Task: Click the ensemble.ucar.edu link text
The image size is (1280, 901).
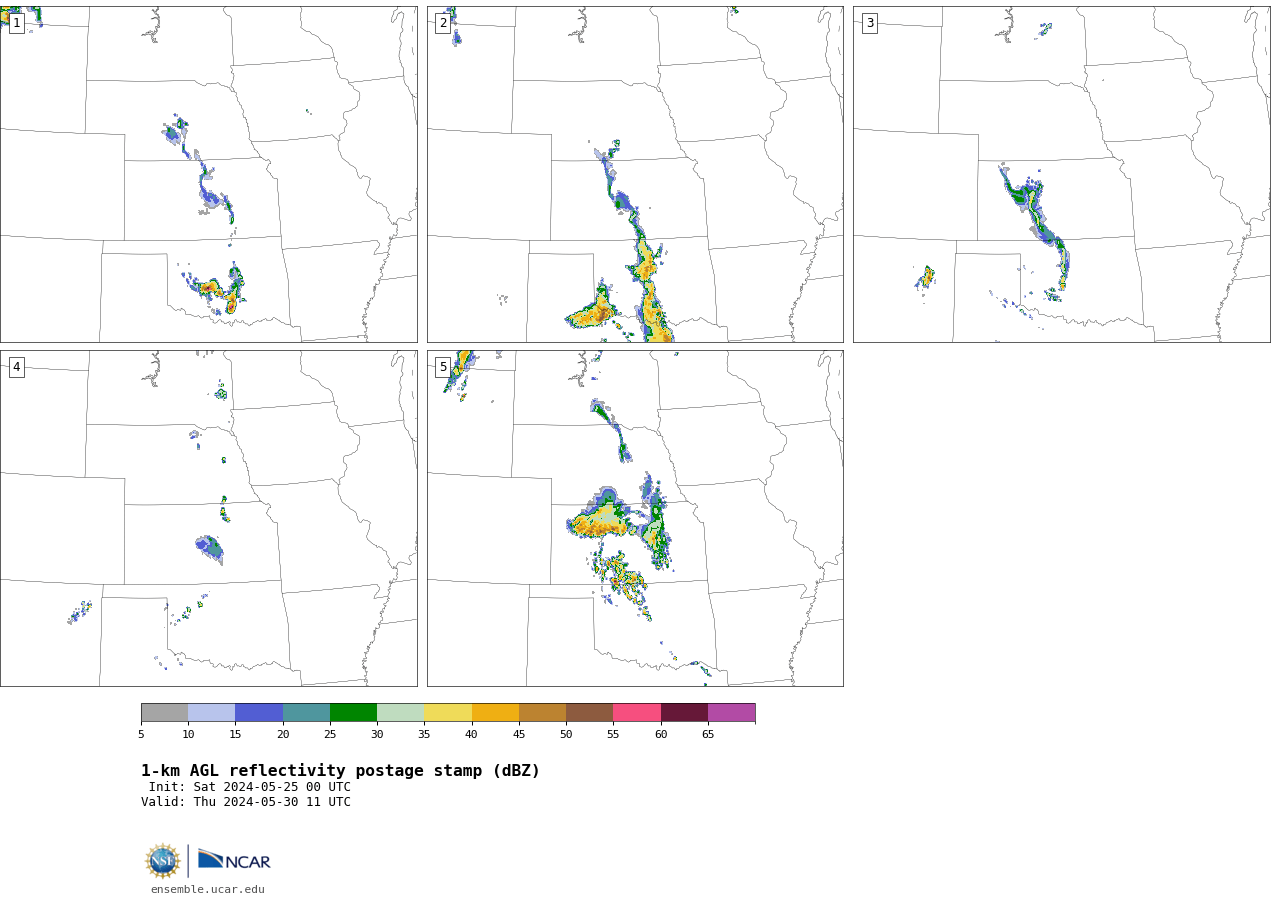Action: pyautogui.click(x=208, y=890)
